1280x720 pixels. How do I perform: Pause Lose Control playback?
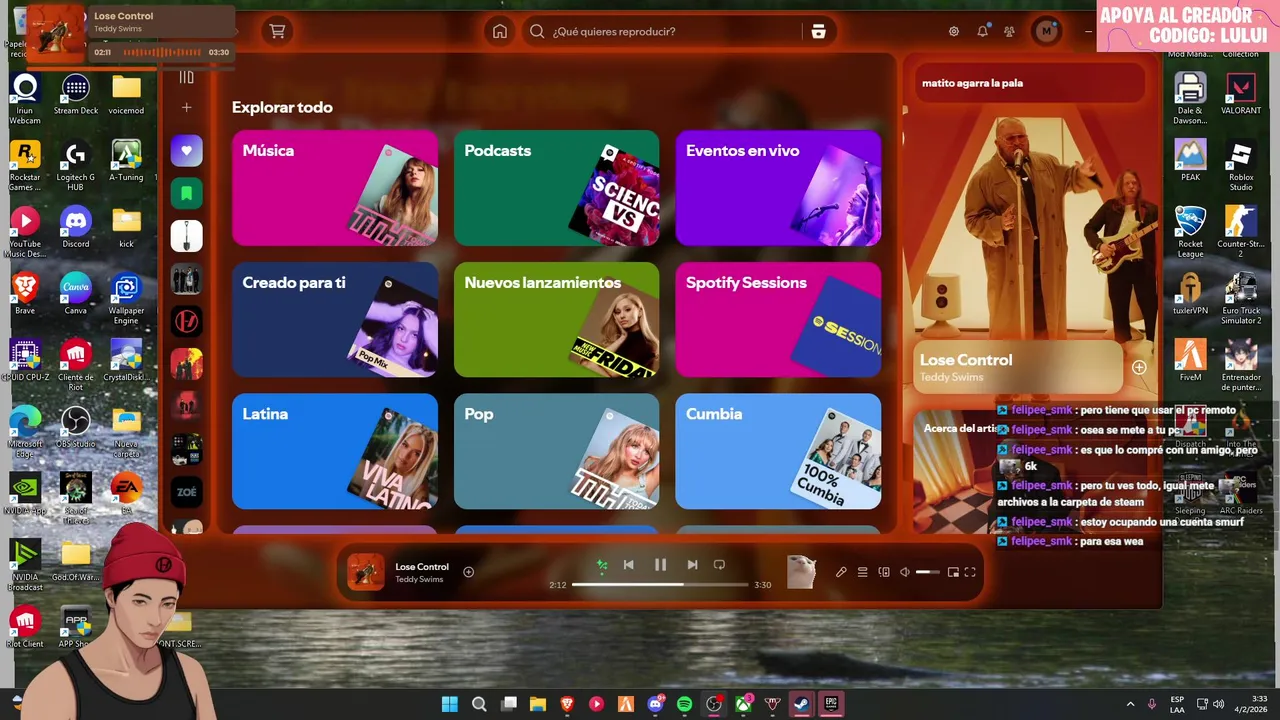pyautogui.click(x=660, y=565)
